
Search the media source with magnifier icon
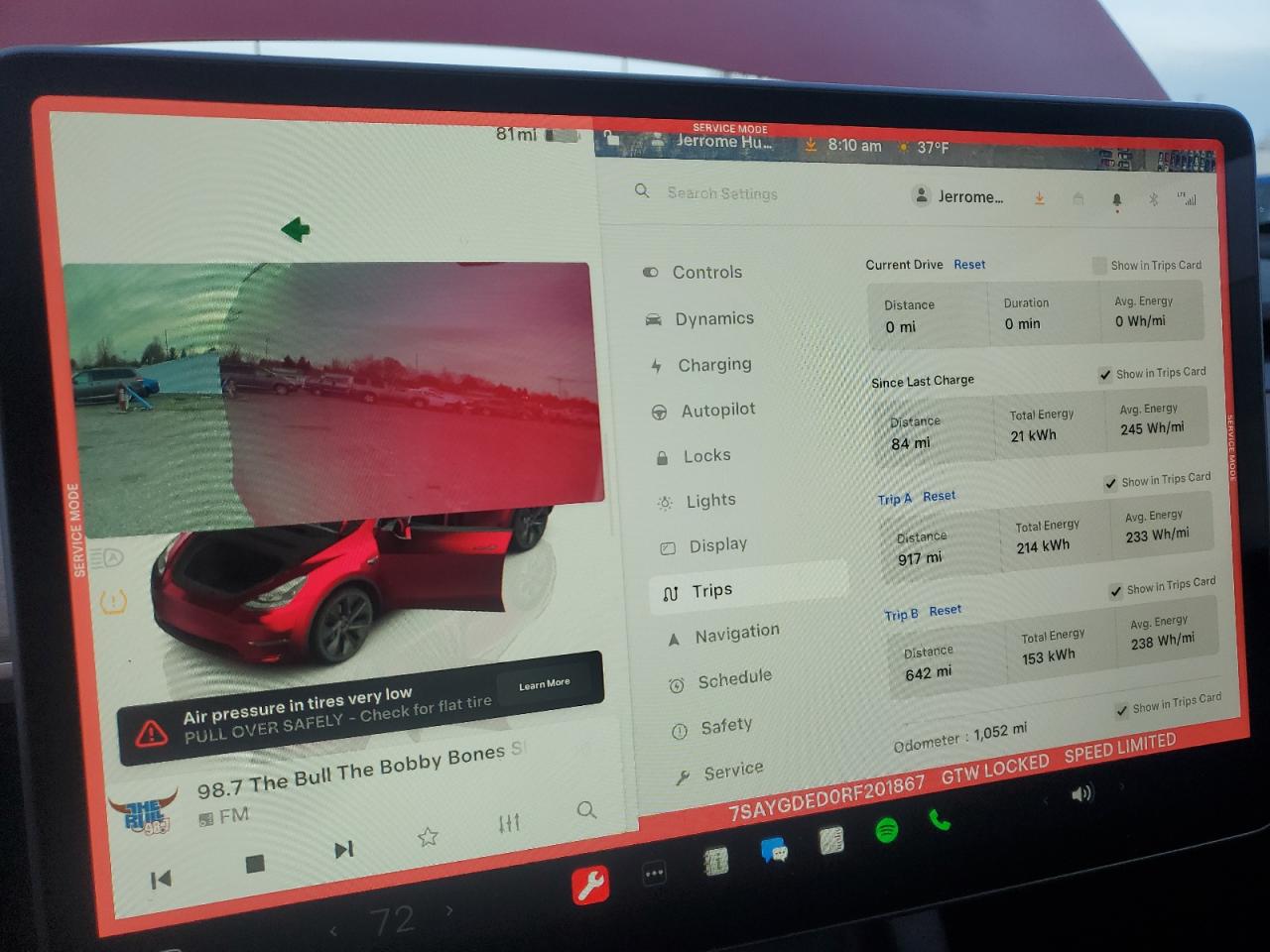tap(586, 809)
